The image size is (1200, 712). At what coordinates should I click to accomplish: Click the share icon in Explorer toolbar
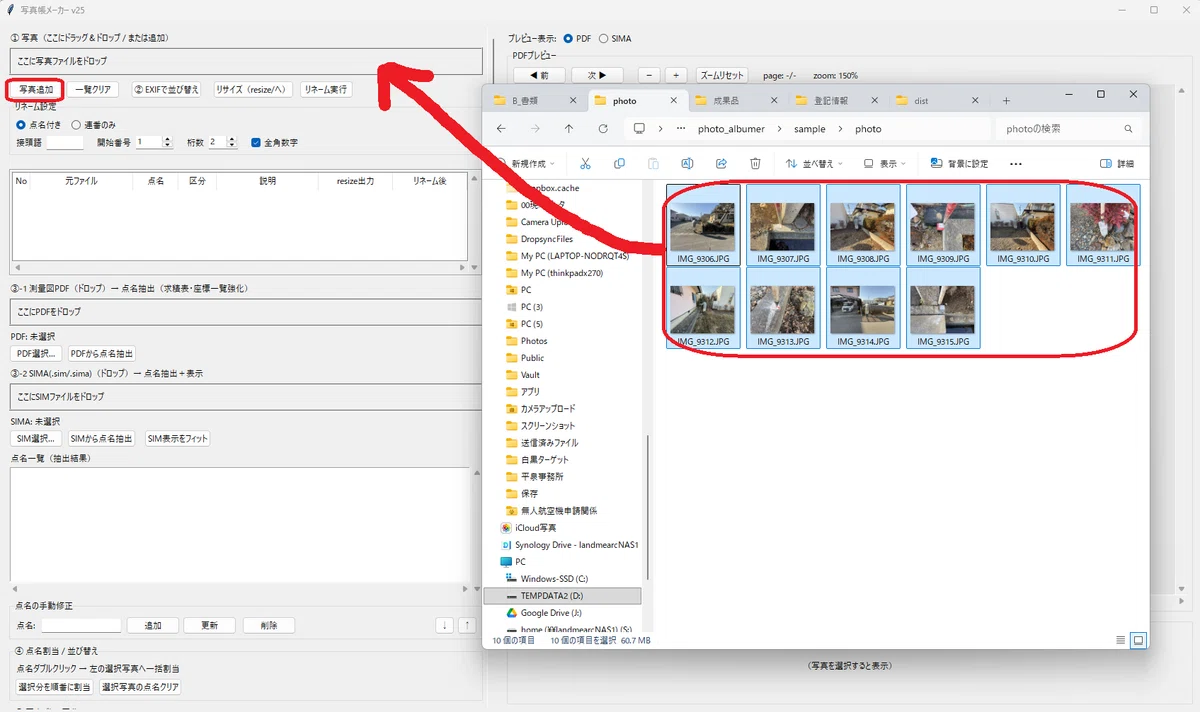pyautogui.click(x=721, y=163)
